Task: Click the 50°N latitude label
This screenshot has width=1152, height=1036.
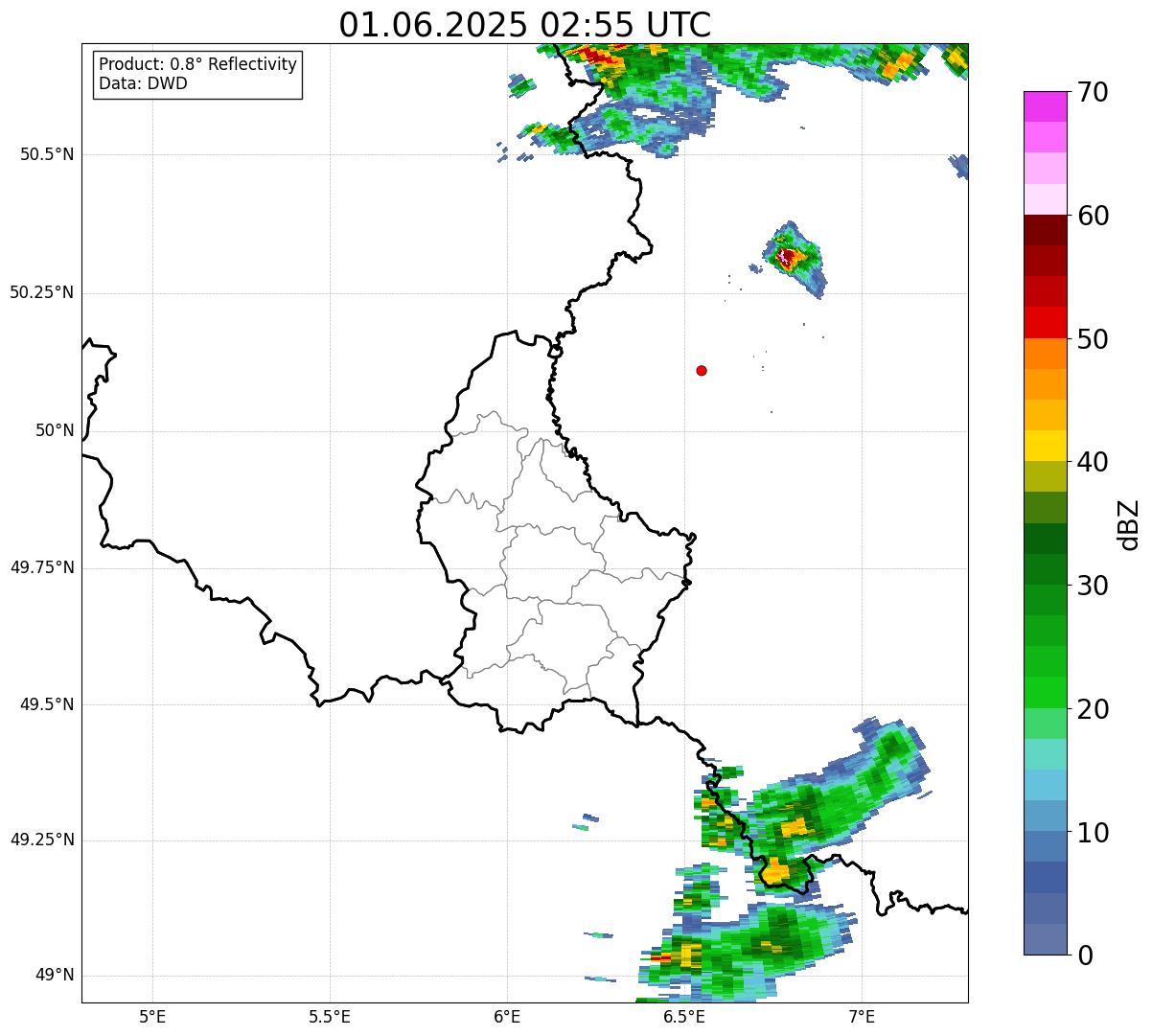Action: point(55,431)
